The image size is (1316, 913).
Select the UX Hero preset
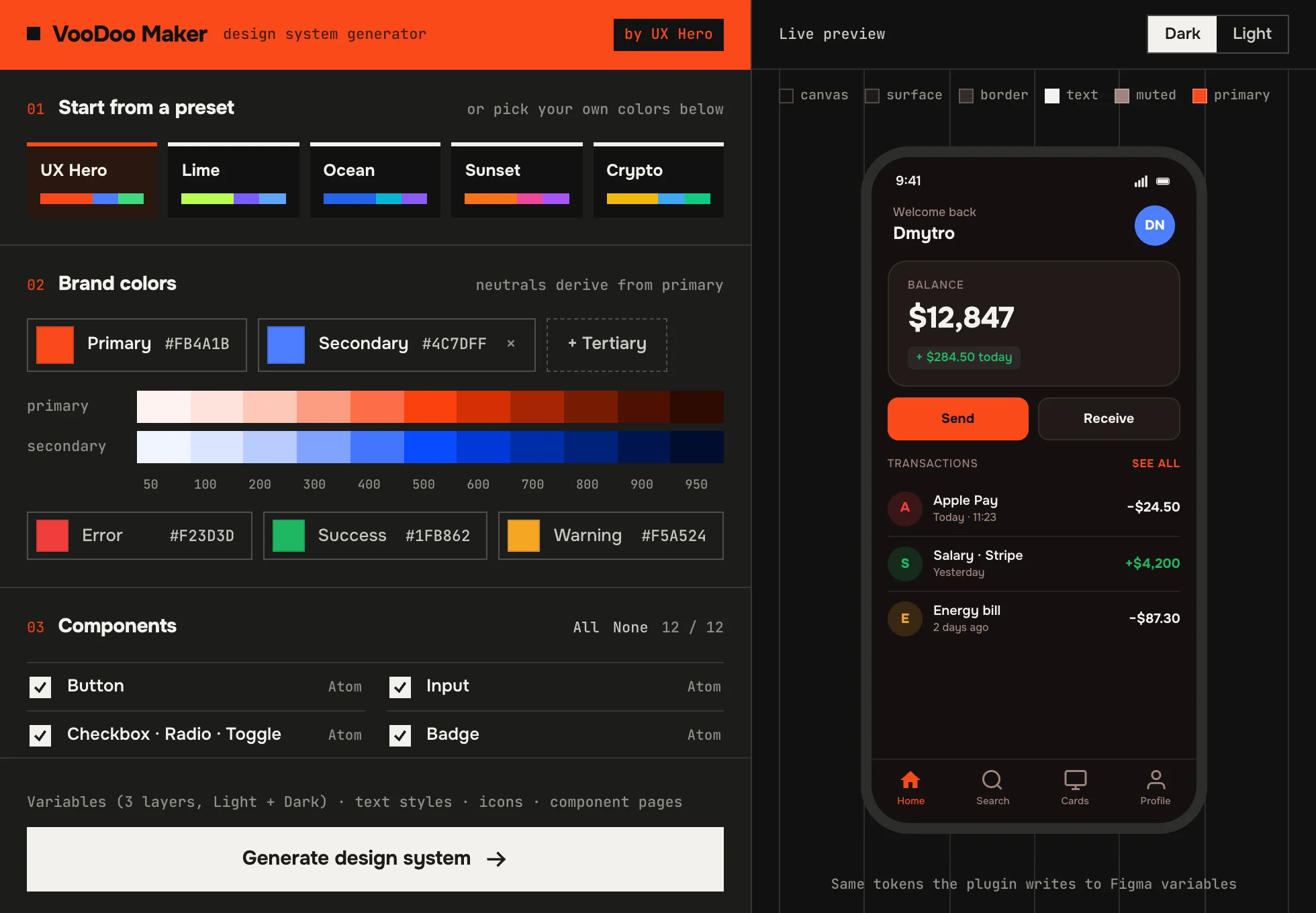pos(92,180)
